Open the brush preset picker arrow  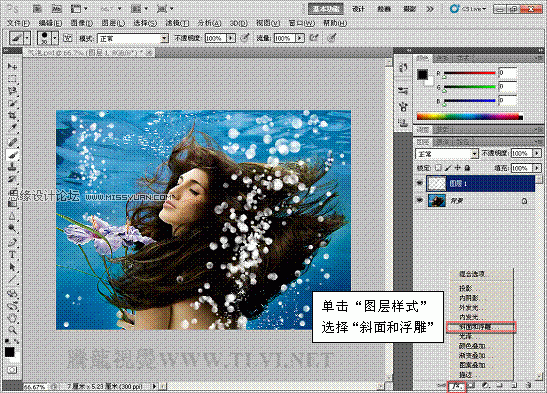[x=54, y=38]
